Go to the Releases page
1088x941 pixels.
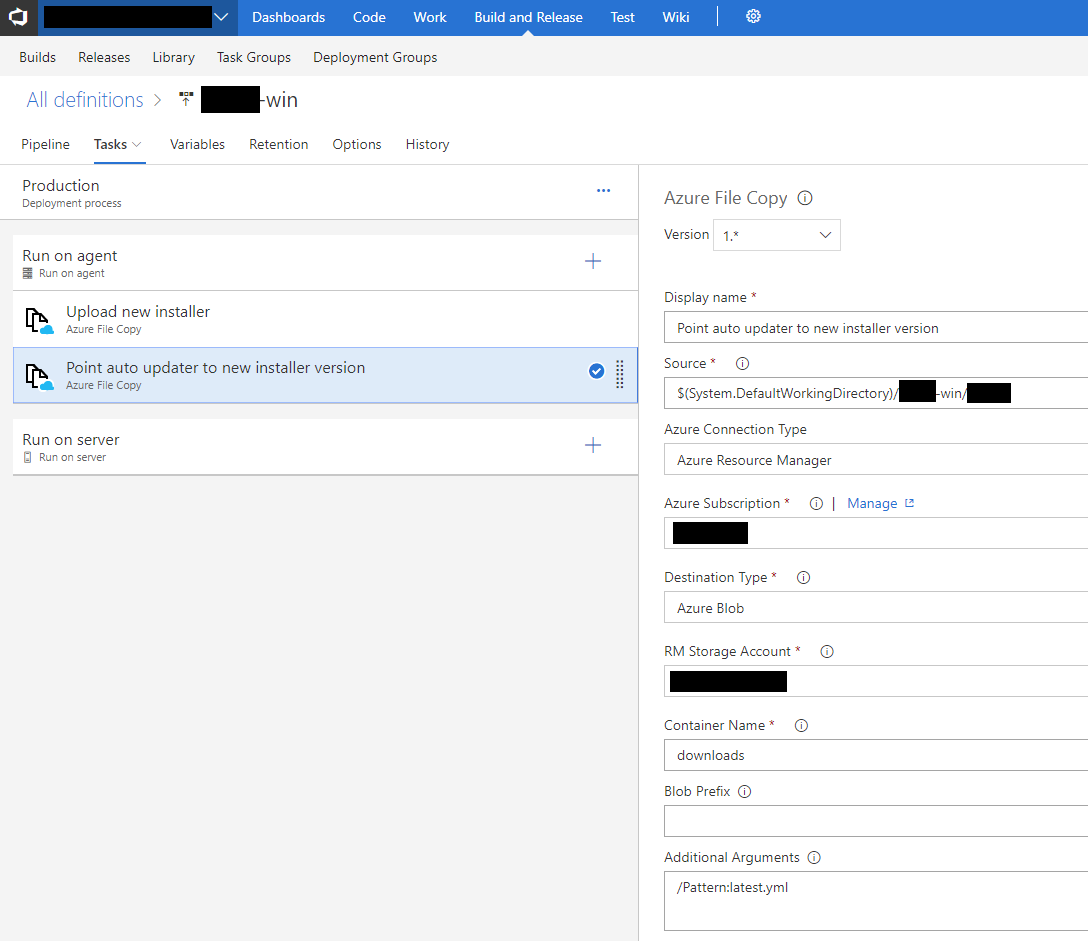[x=104, y=58]
